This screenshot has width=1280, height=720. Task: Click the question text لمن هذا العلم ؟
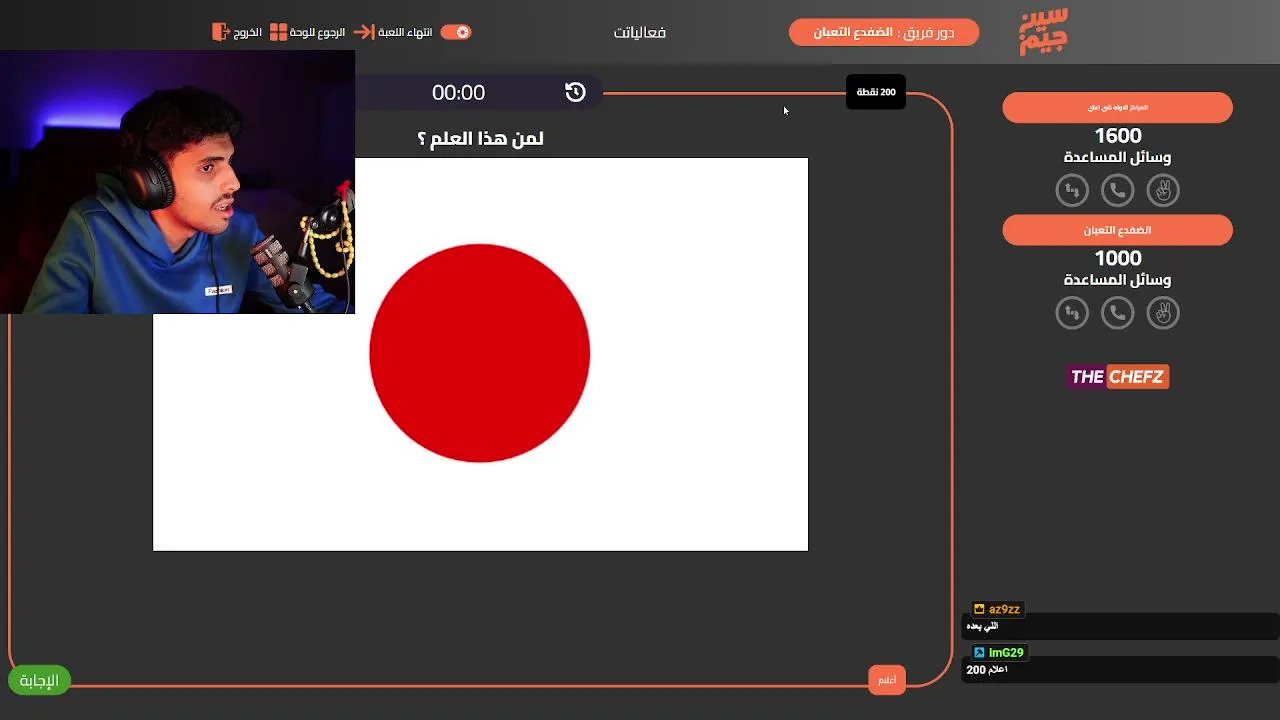[x=480, y=139]
